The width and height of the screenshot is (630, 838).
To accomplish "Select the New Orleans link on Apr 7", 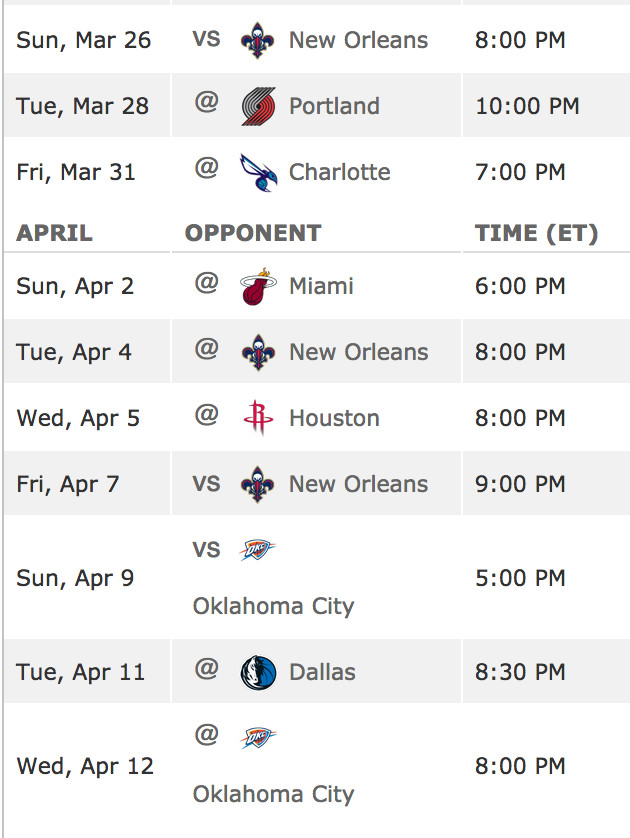I will click(x=359, y=484).
